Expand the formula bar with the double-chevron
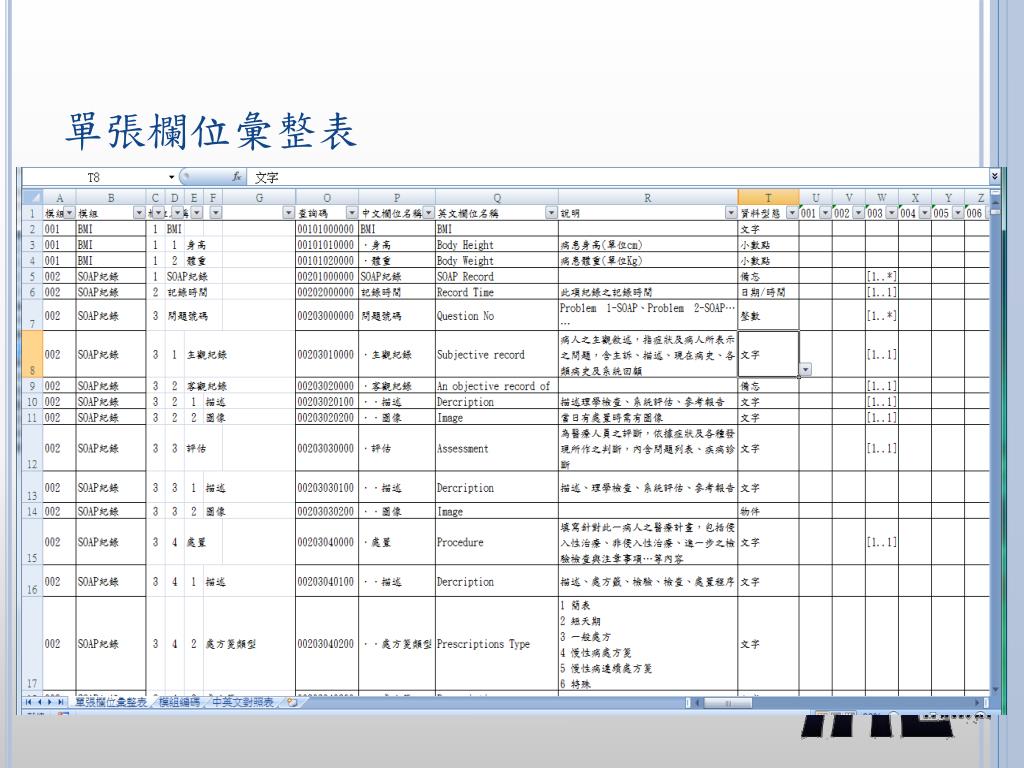 point(994,176)
